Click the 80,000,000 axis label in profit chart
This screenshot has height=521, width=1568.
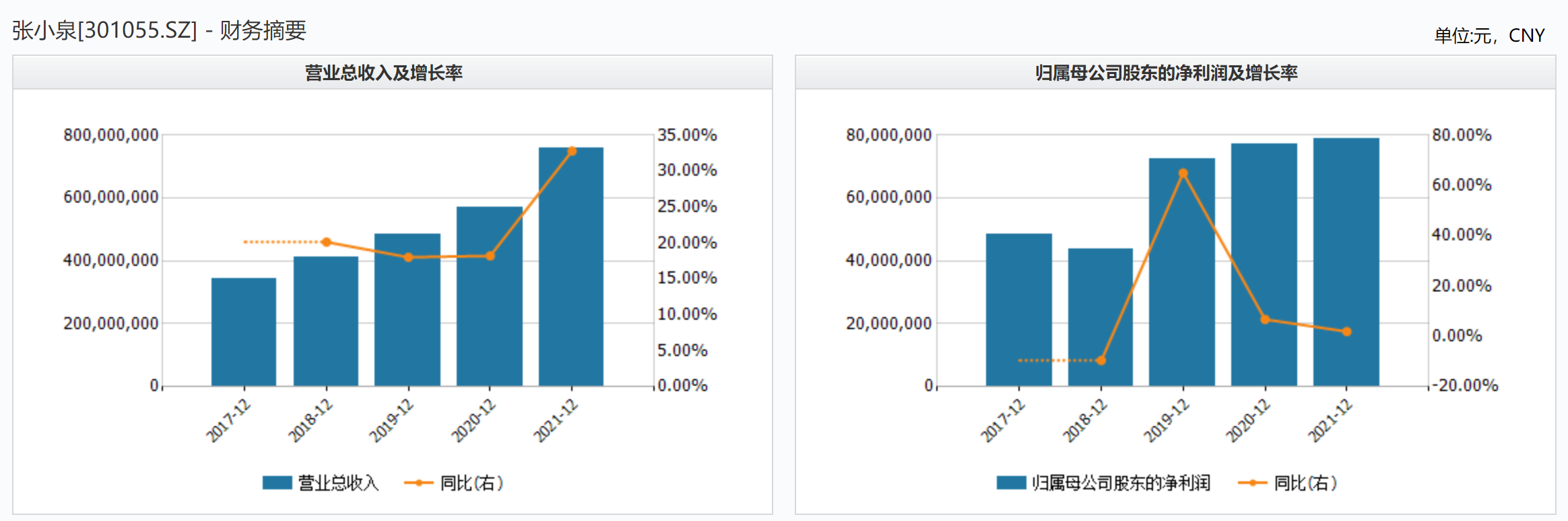point(889,135)
